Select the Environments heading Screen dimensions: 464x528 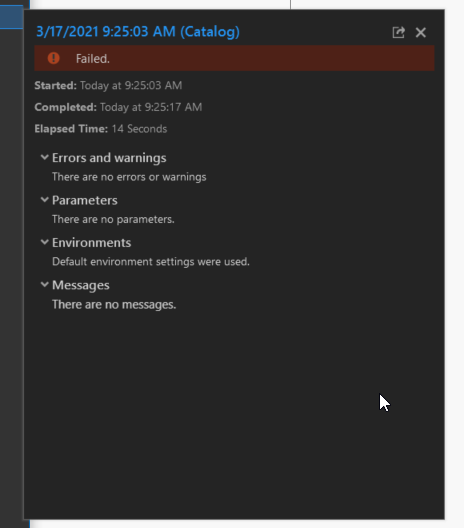pyautogui.click(x=91, y=242)
